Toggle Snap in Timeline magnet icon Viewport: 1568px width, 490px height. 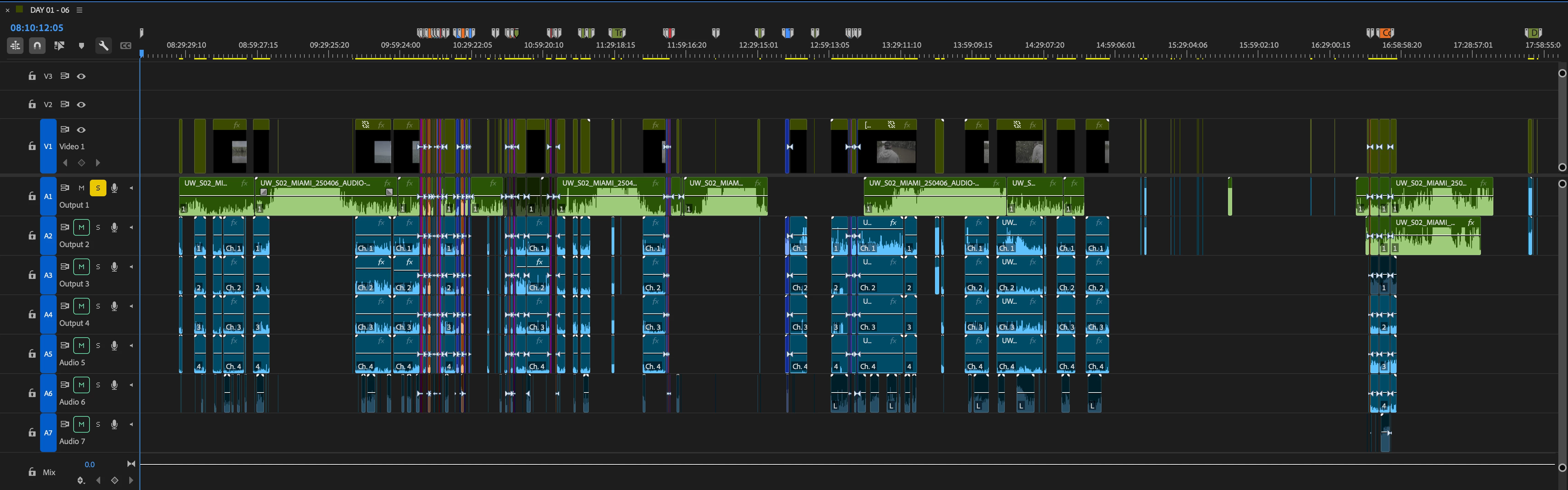pos(37,46)
